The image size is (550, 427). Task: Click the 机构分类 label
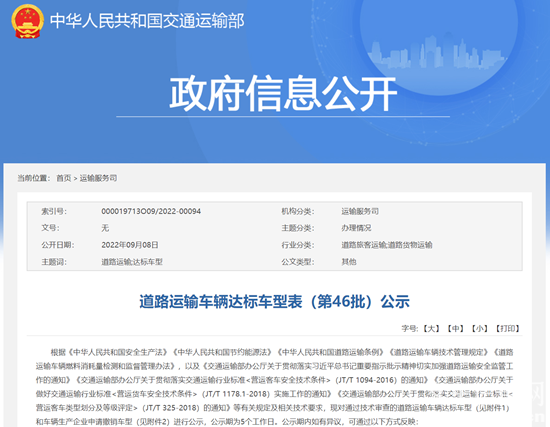coord(298,211)
